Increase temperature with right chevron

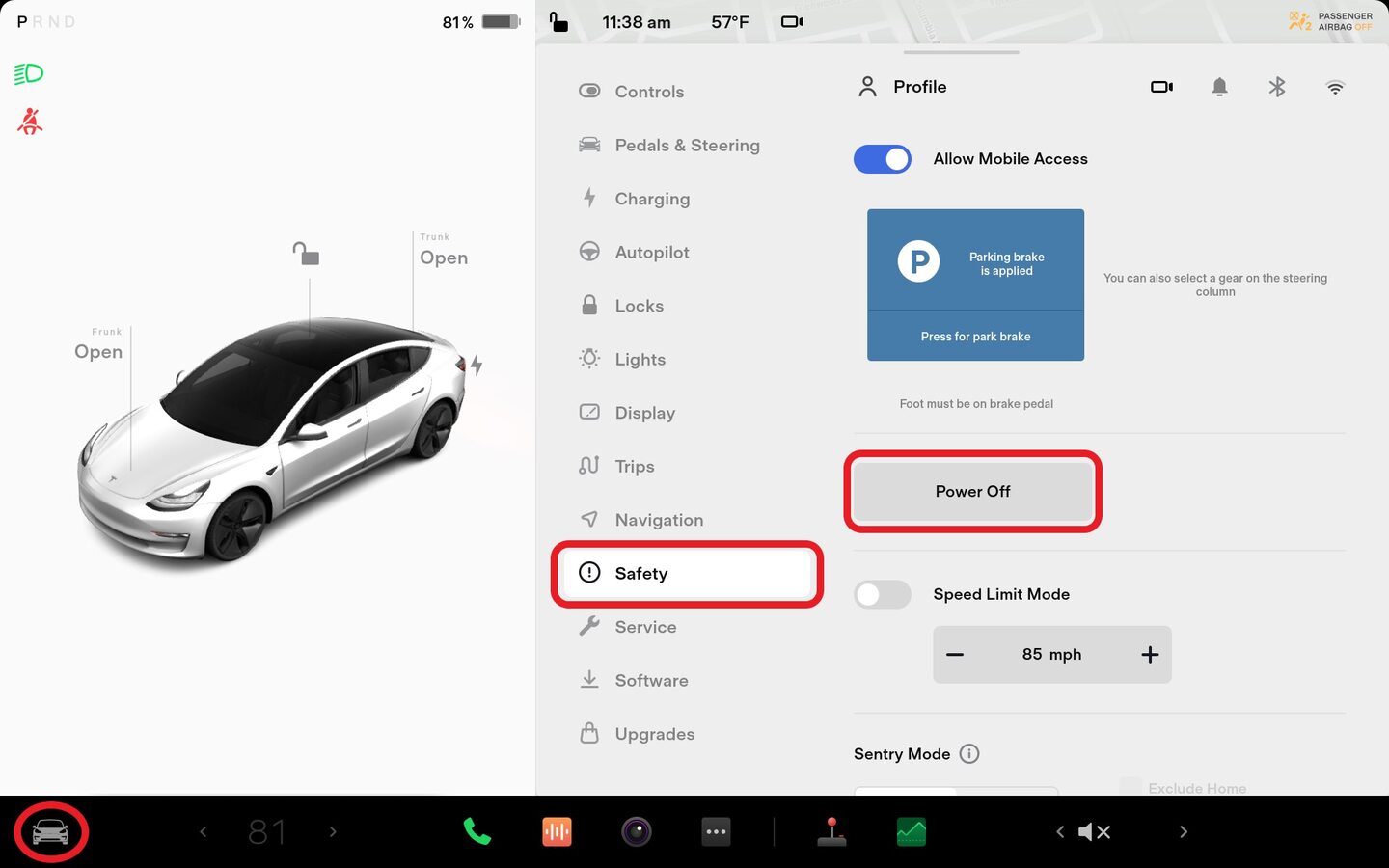(x=333, y=831)
